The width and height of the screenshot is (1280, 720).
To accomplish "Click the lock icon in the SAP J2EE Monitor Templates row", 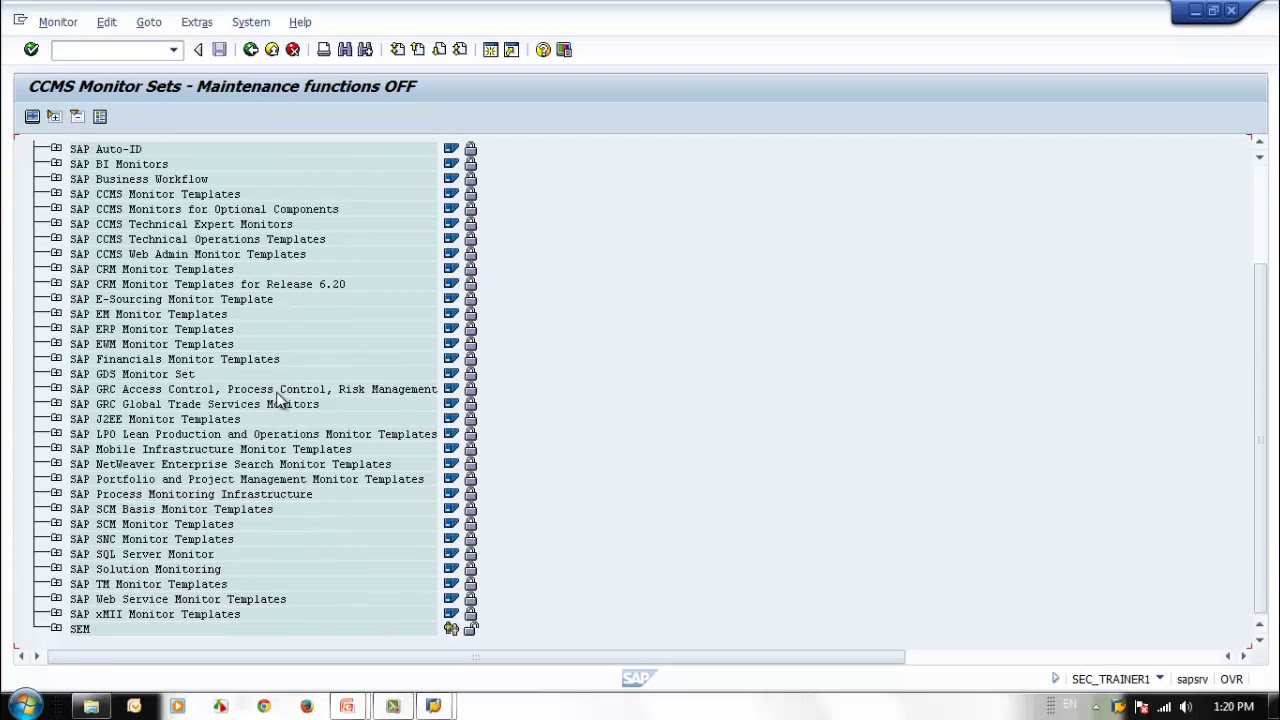I will pyautogui.click(x=470, y=419).
